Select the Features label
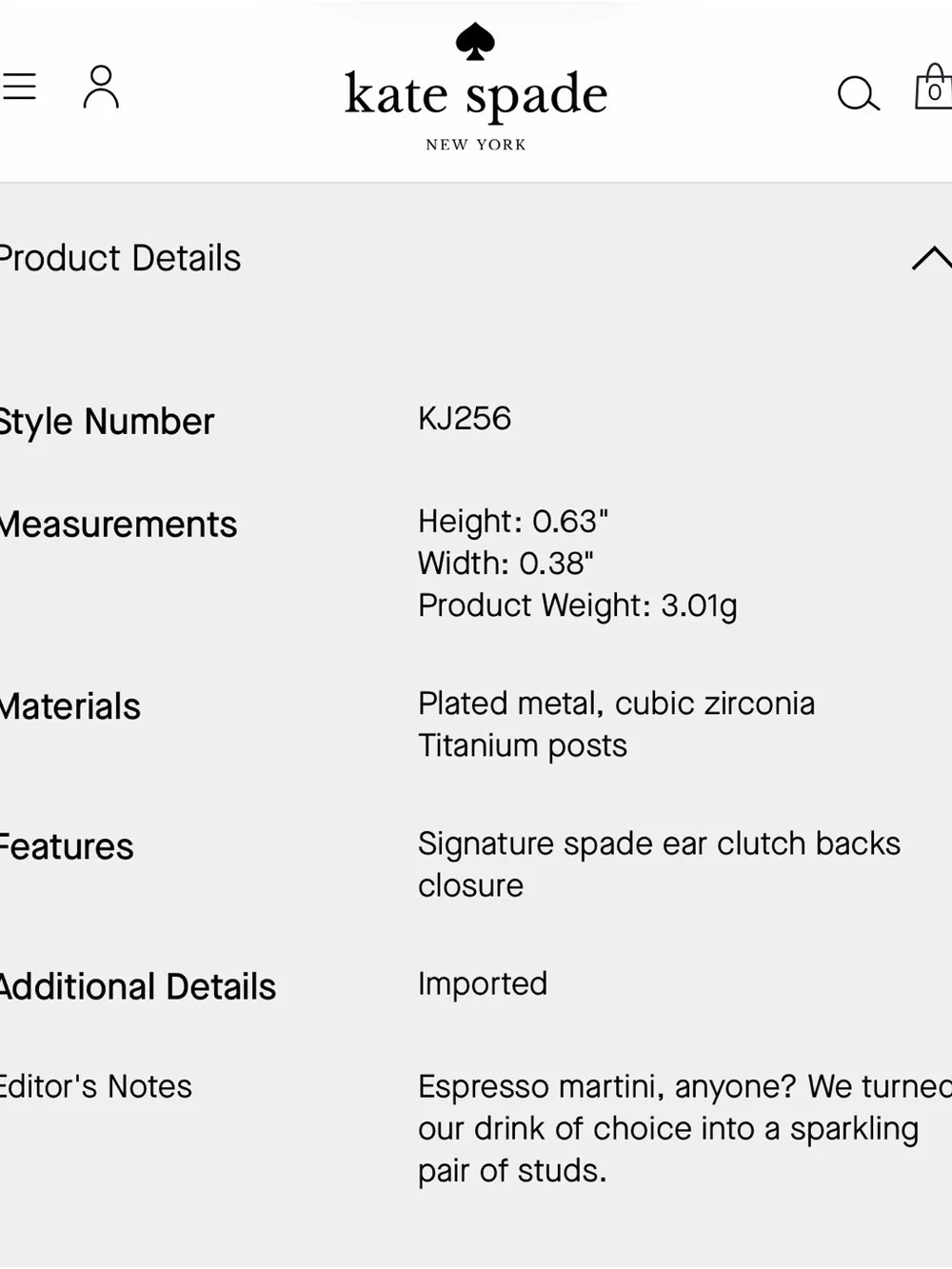The height and width of the screenshot is (1269, 952). tap(67, 847)
